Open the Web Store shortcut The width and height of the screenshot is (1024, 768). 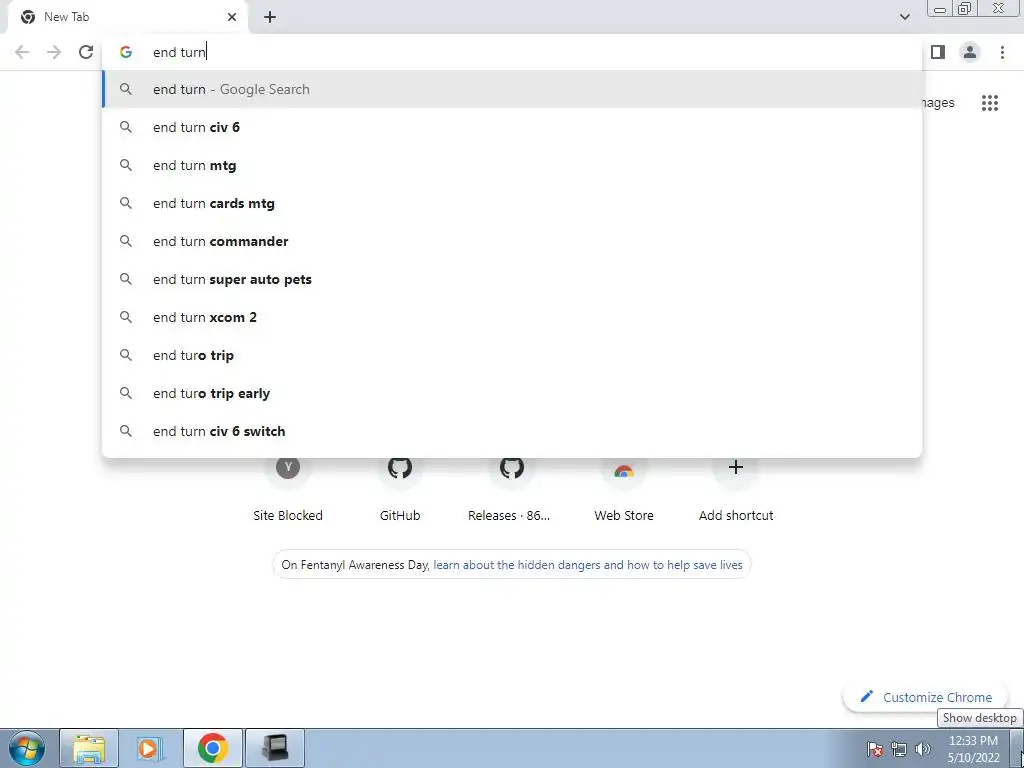pyautogui.click(x=624, y=490)
